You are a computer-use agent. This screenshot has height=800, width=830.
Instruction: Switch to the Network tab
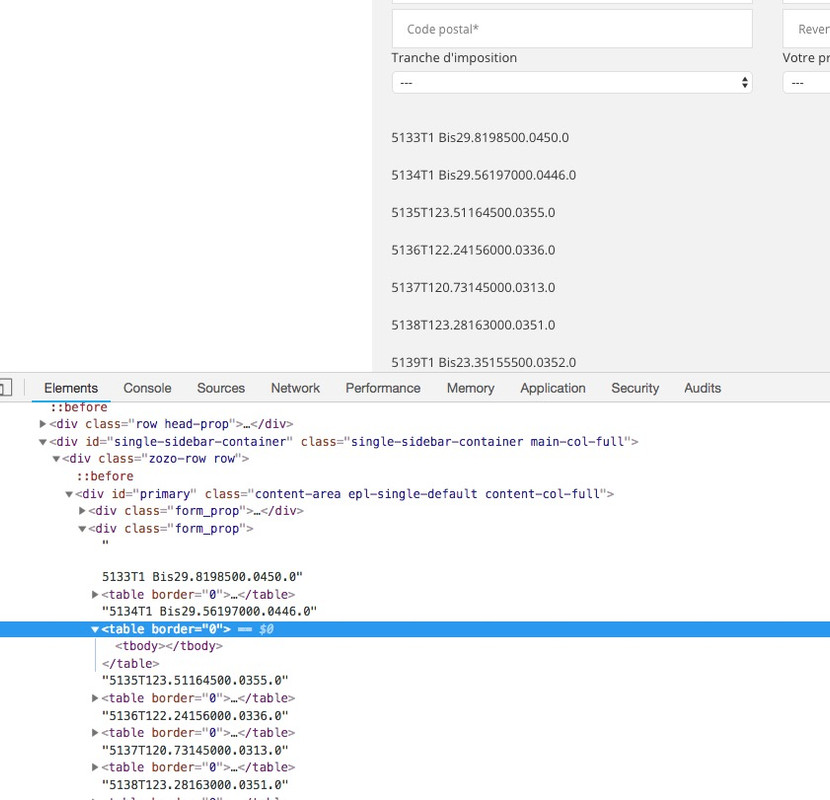tap(295, 388)
